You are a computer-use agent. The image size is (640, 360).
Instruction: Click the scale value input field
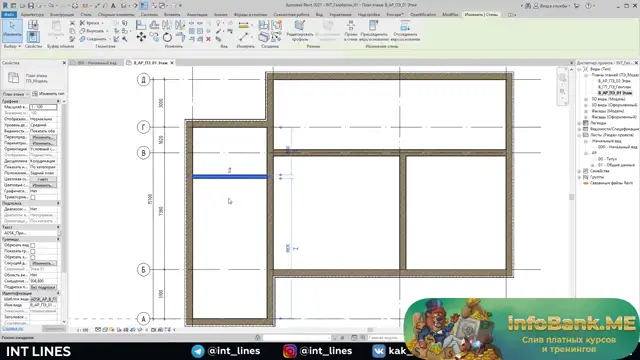(43, 107)
